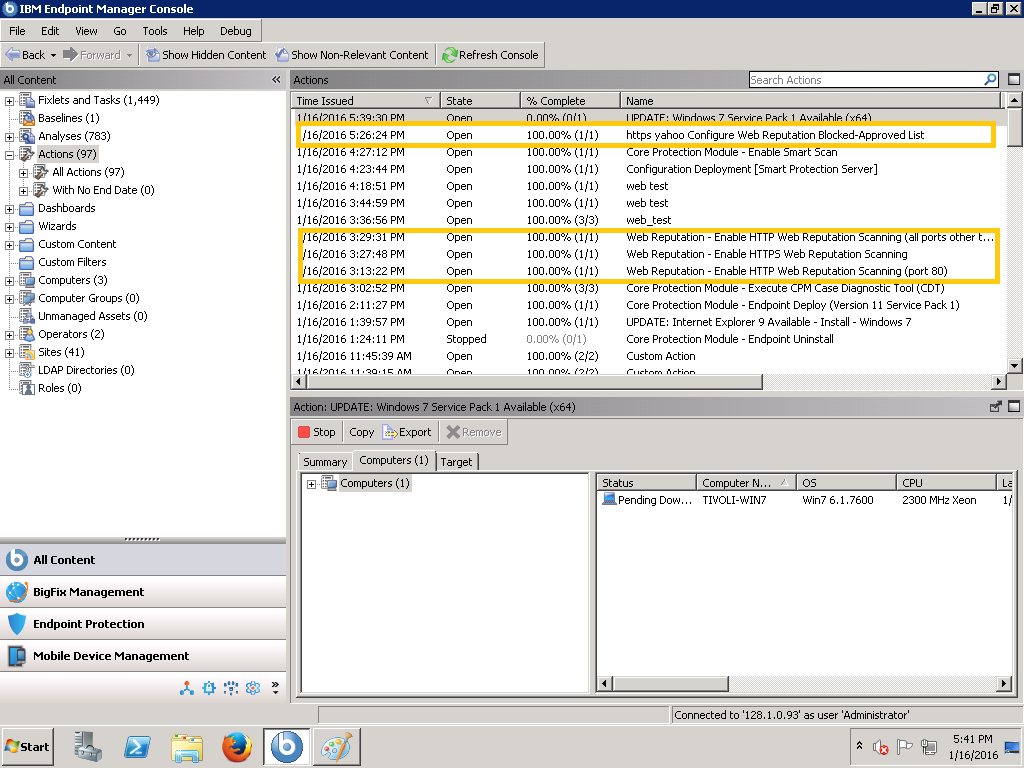The width and height of the screenshot is (1024, 768).
Task: Open PowerShell from the taskbar
Action: tap(137, 747)
